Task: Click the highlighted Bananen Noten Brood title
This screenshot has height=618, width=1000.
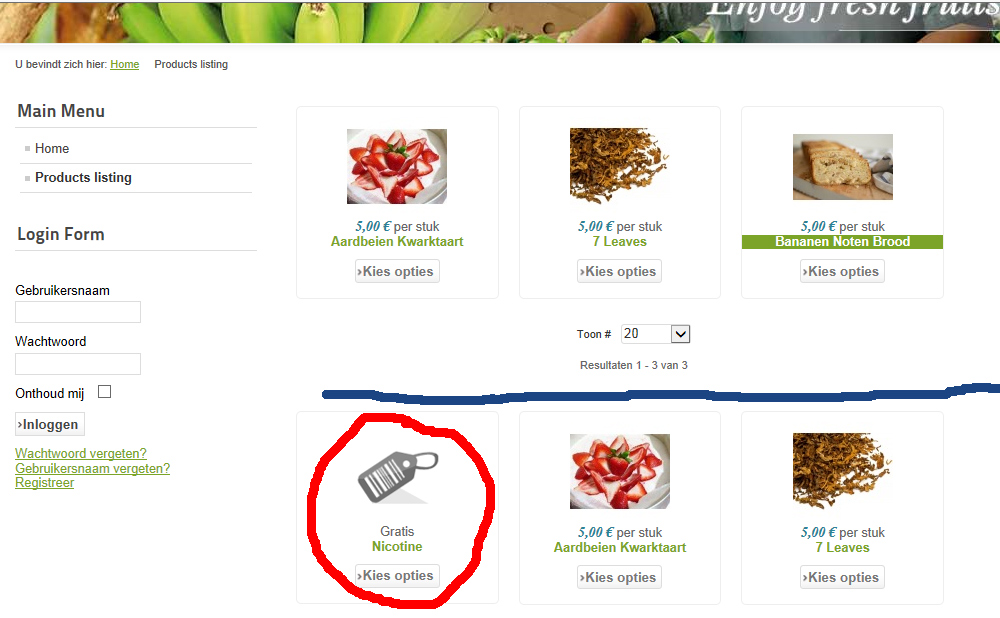Action: pyautogui.click(x=842, y=242)
